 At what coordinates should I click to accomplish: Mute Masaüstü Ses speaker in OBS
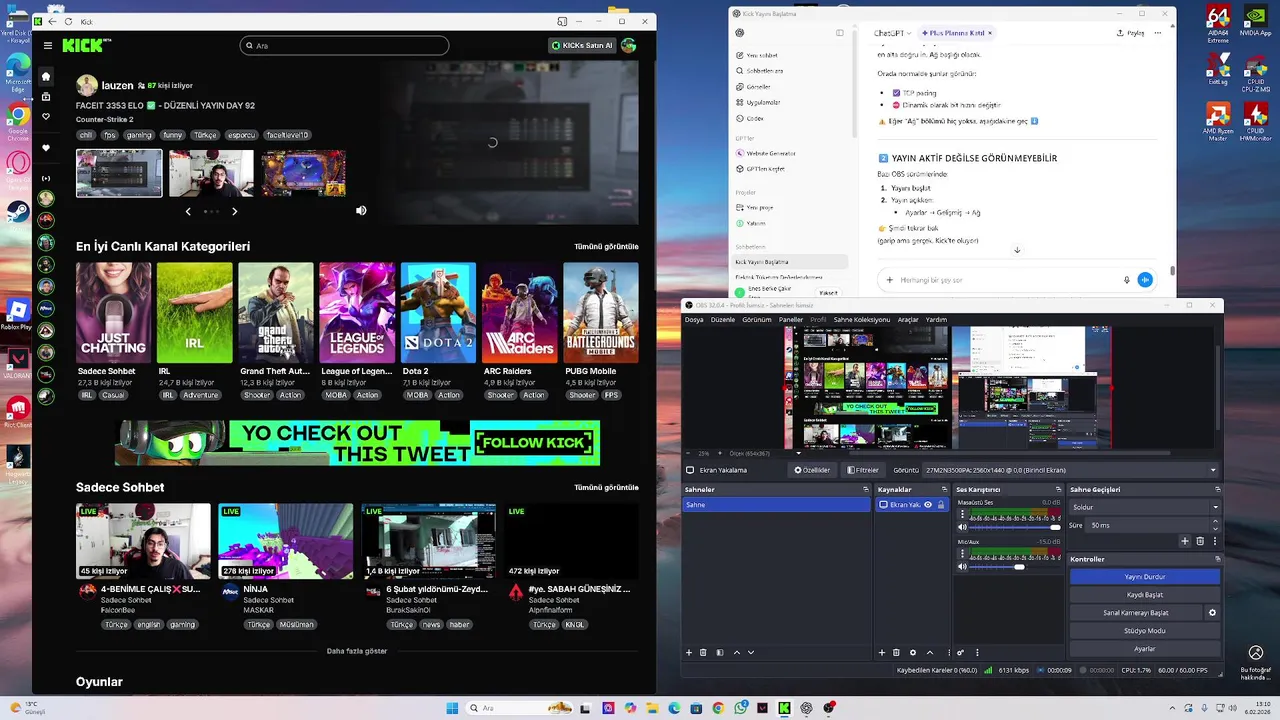coord(963,527)
